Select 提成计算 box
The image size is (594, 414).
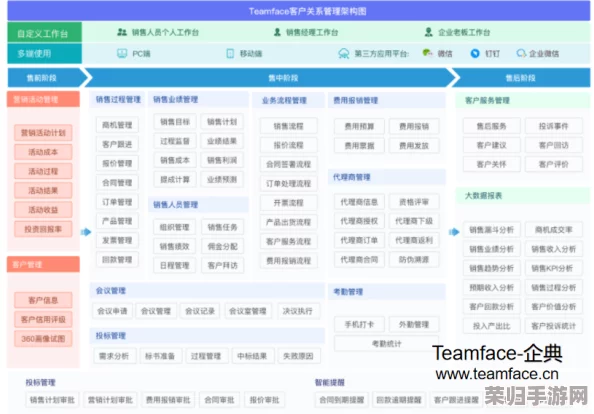tap(175, 179)
